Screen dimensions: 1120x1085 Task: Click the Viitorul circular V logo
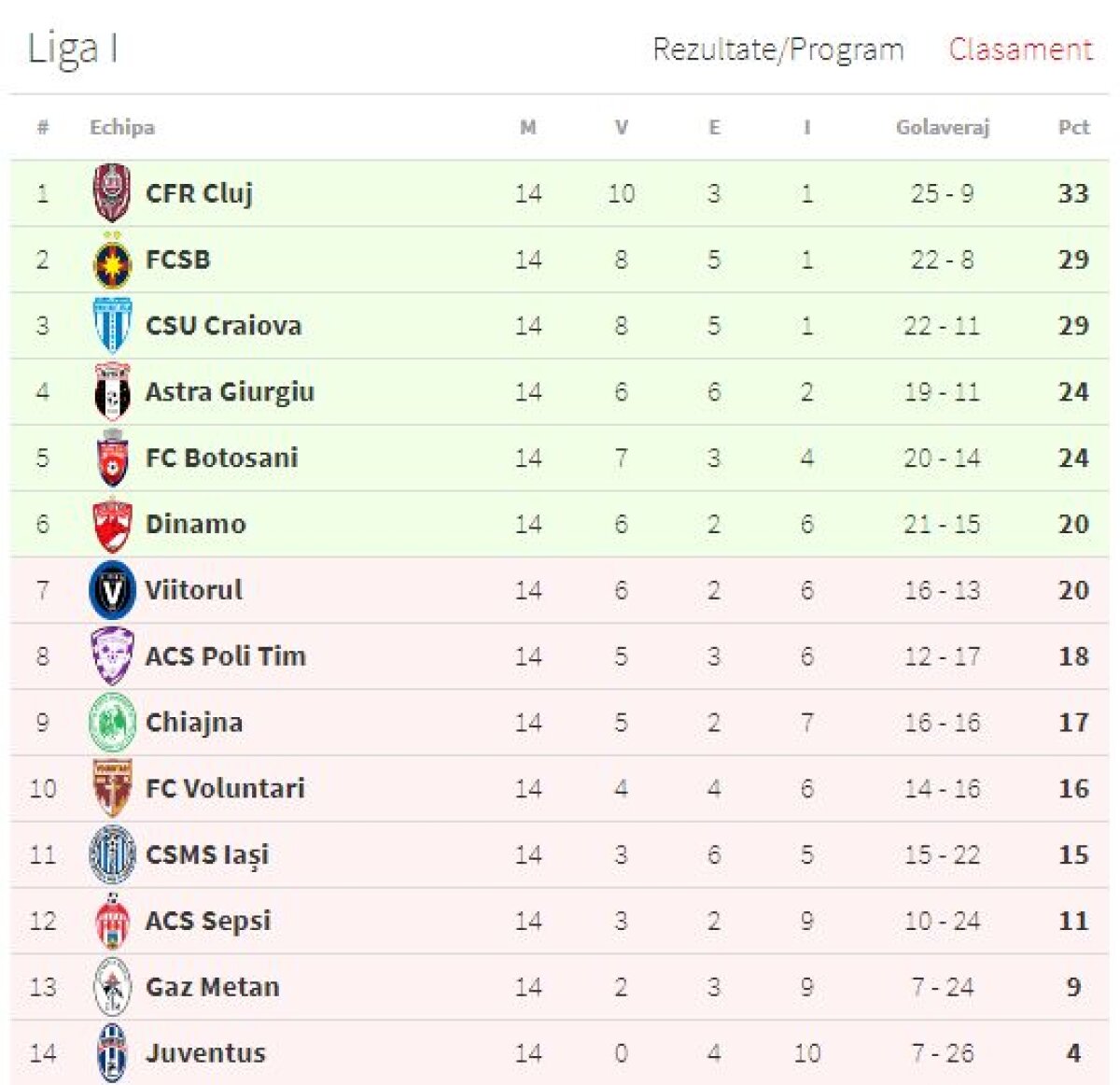click(x=112, y=590)
